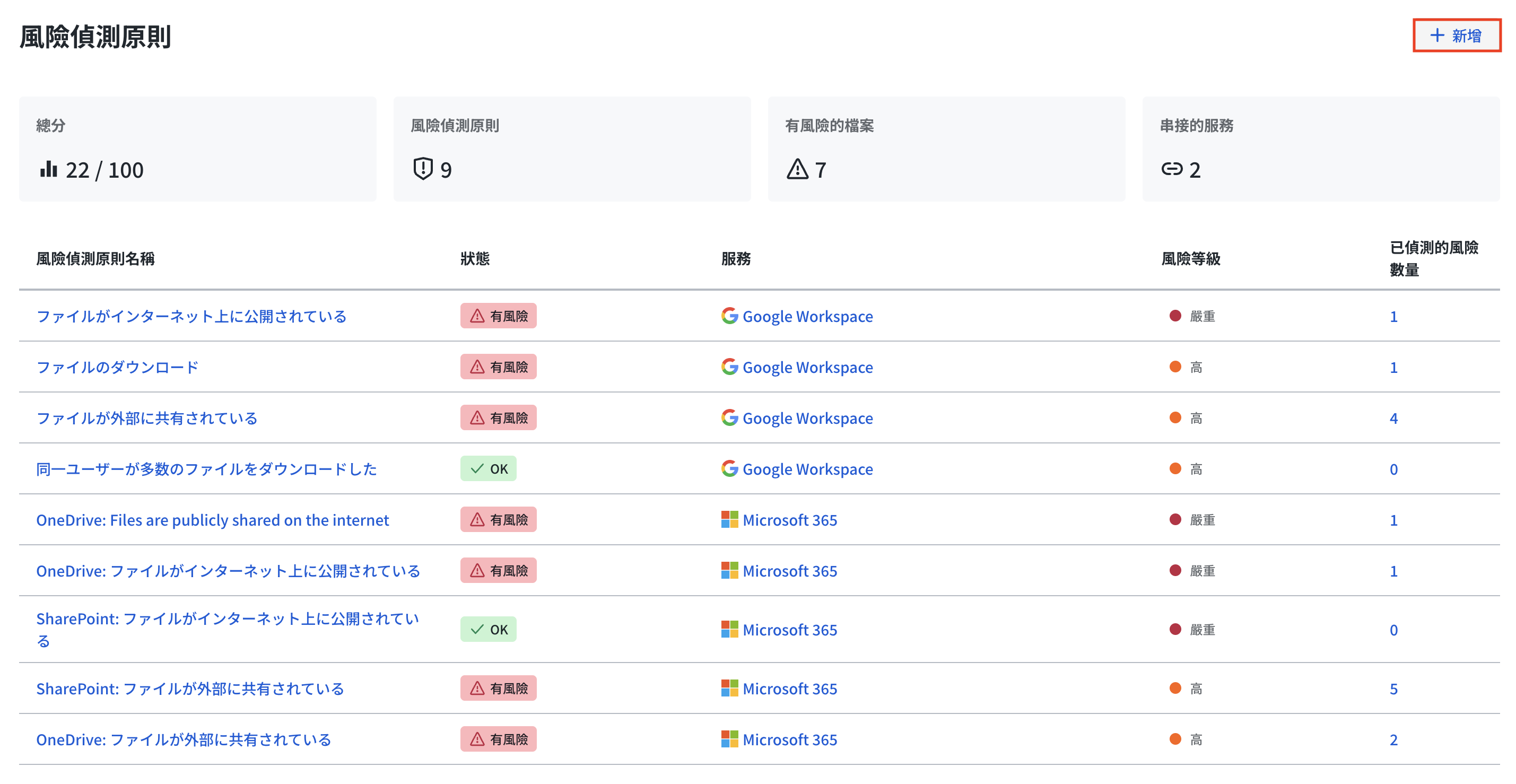Viewport: 1516px width, 784px height.
Task: Click the orange 高 dot in ファイルのダウンロード row
Action: [1175, 367]
